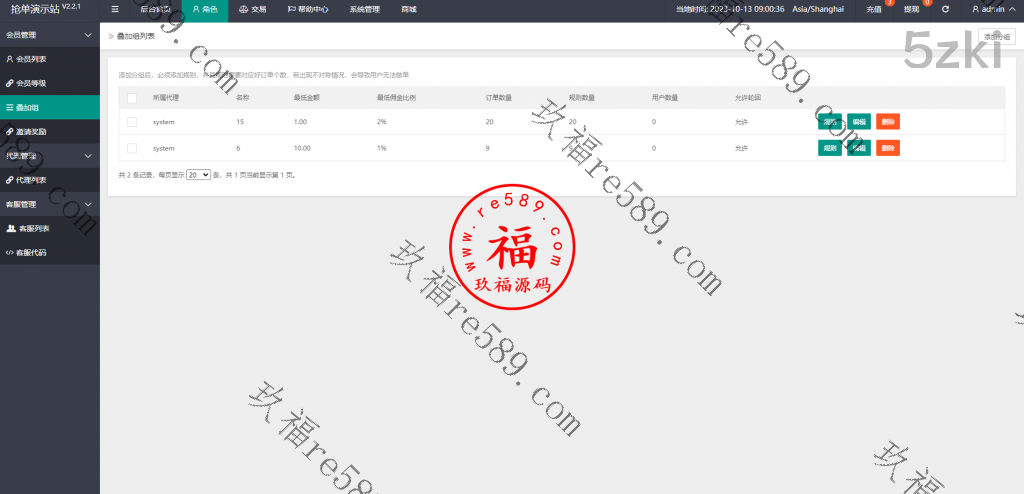
Task: Toggle the hamburger sidebar collapse icon
Action: (115, 8)
